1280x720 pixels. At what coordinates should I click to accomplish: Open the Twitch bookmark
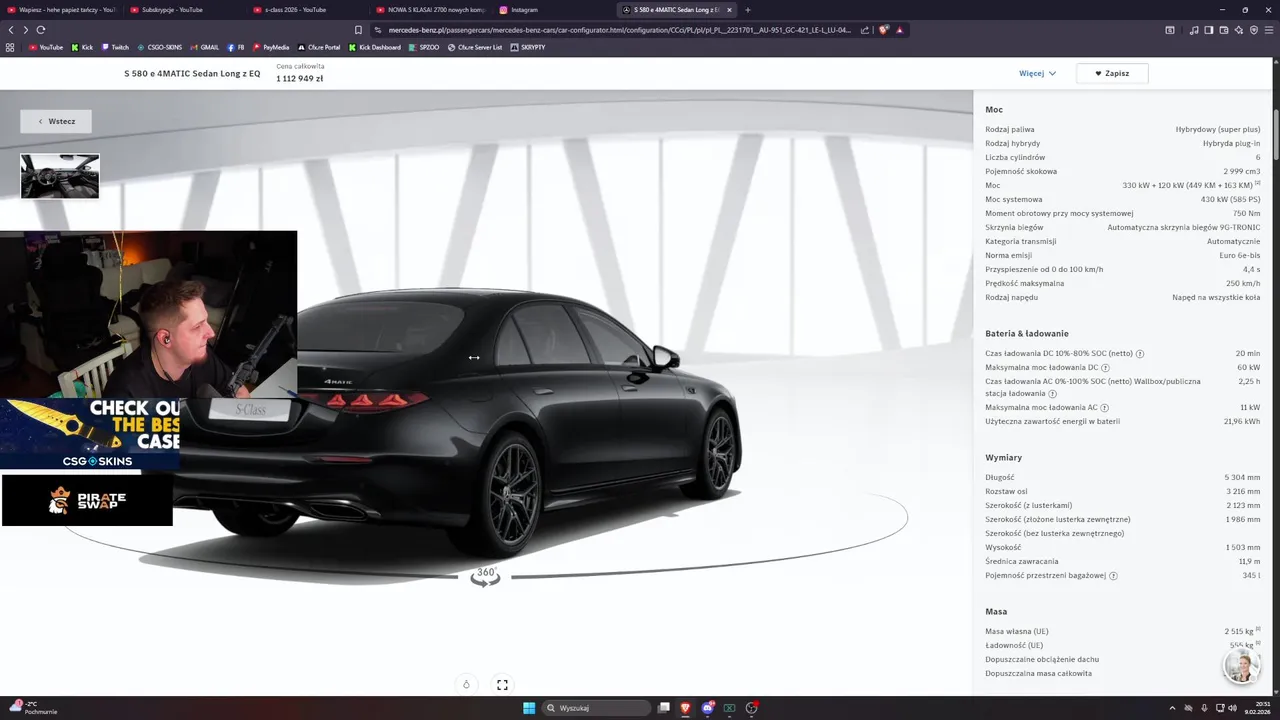(114, 47)
